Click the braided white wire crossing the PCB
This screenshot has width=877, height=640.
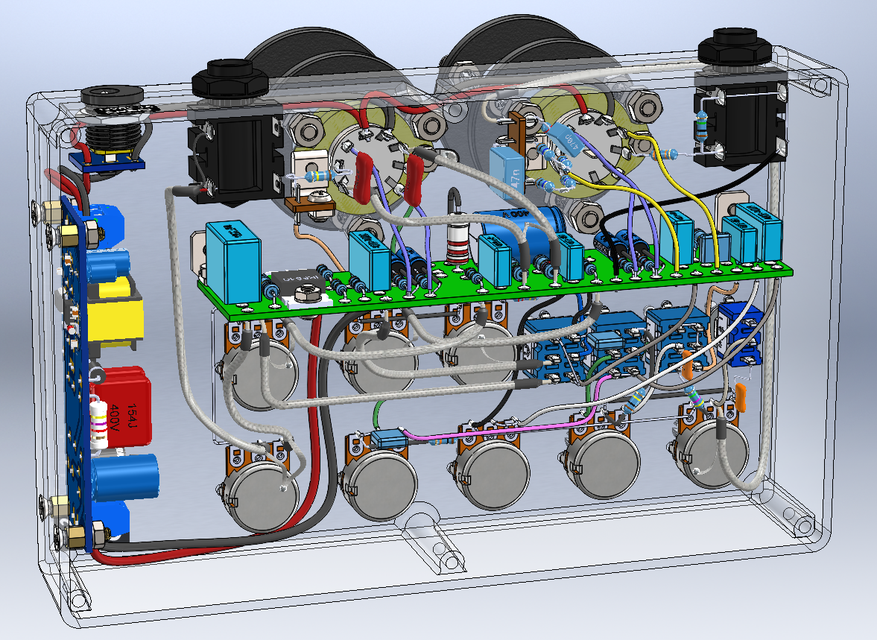coord(440,220)
